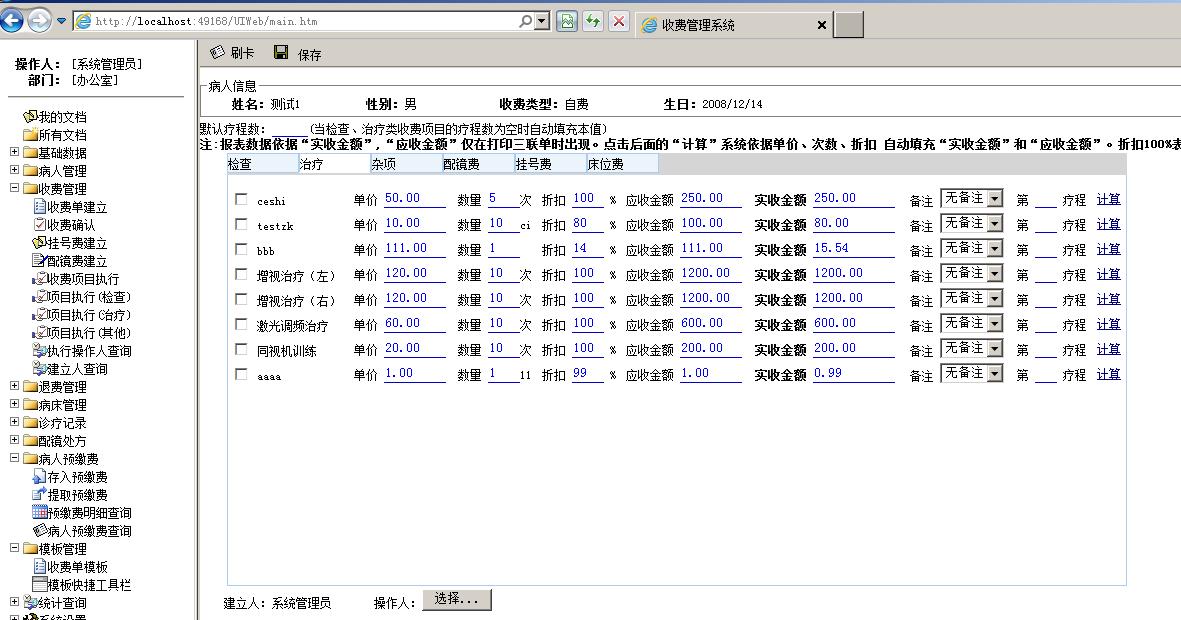Open 所有文档 folder icon
The image size is (1181, 620).
coord(30,134)
